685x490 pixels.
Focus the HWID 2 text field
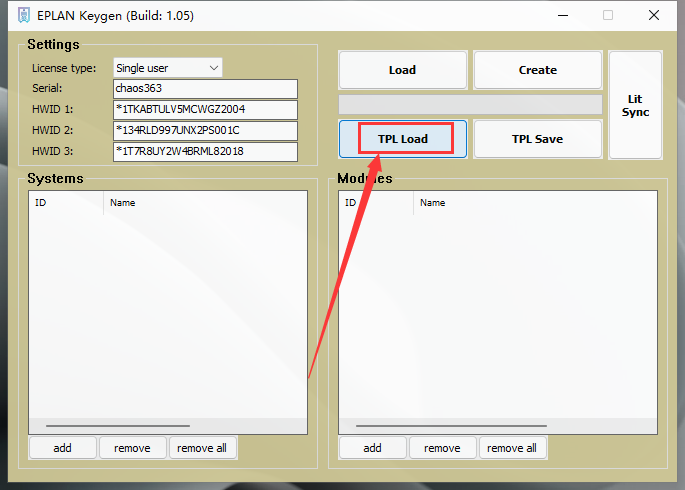(x=205, y=131)
